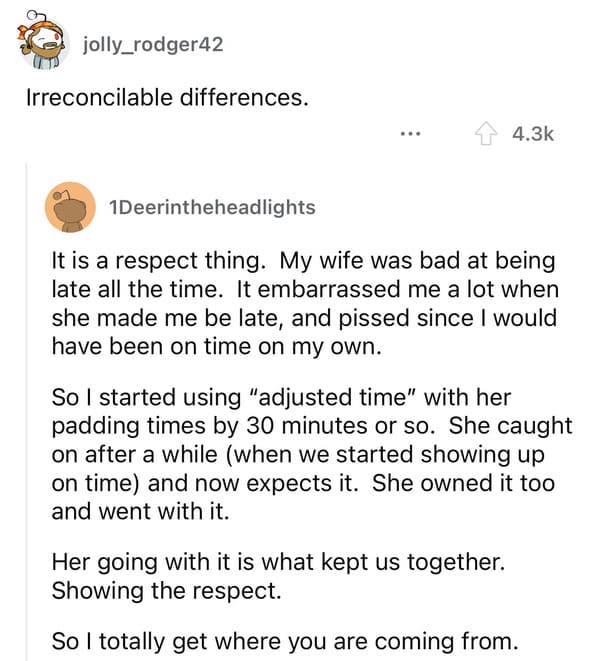Screen dimensions: 599x661
Task: Click the parenthetical '(when we started showing up'
Action: [x=386, y=455]
